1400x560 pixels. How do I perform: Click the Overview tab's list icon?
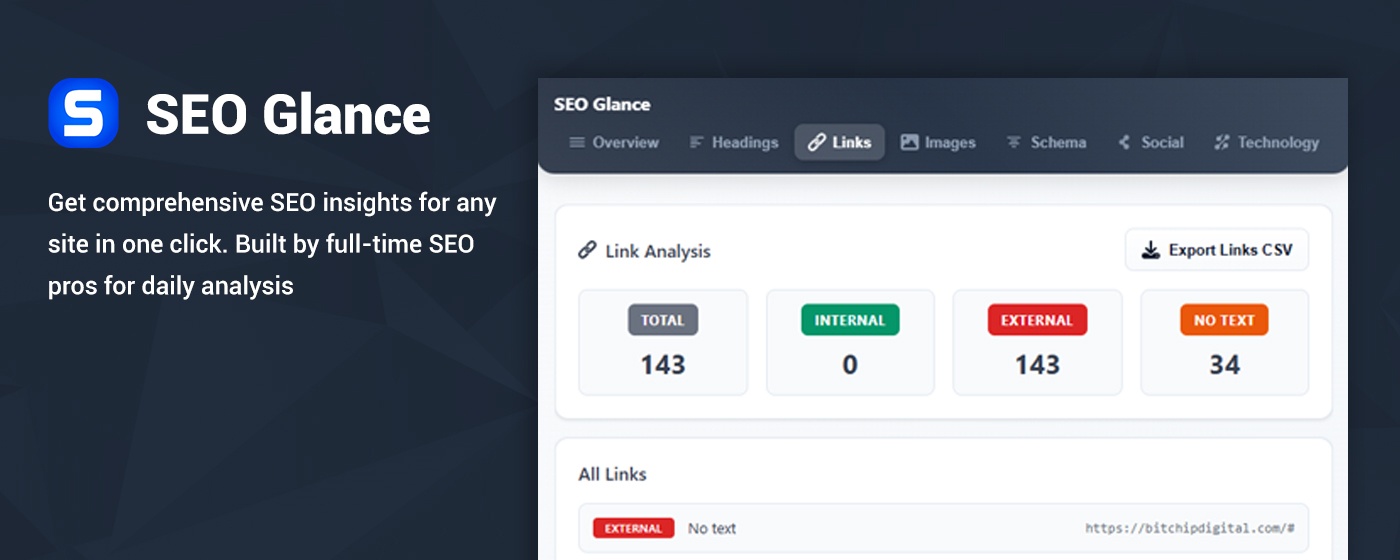pyautogui.click(x=577, y=142)
